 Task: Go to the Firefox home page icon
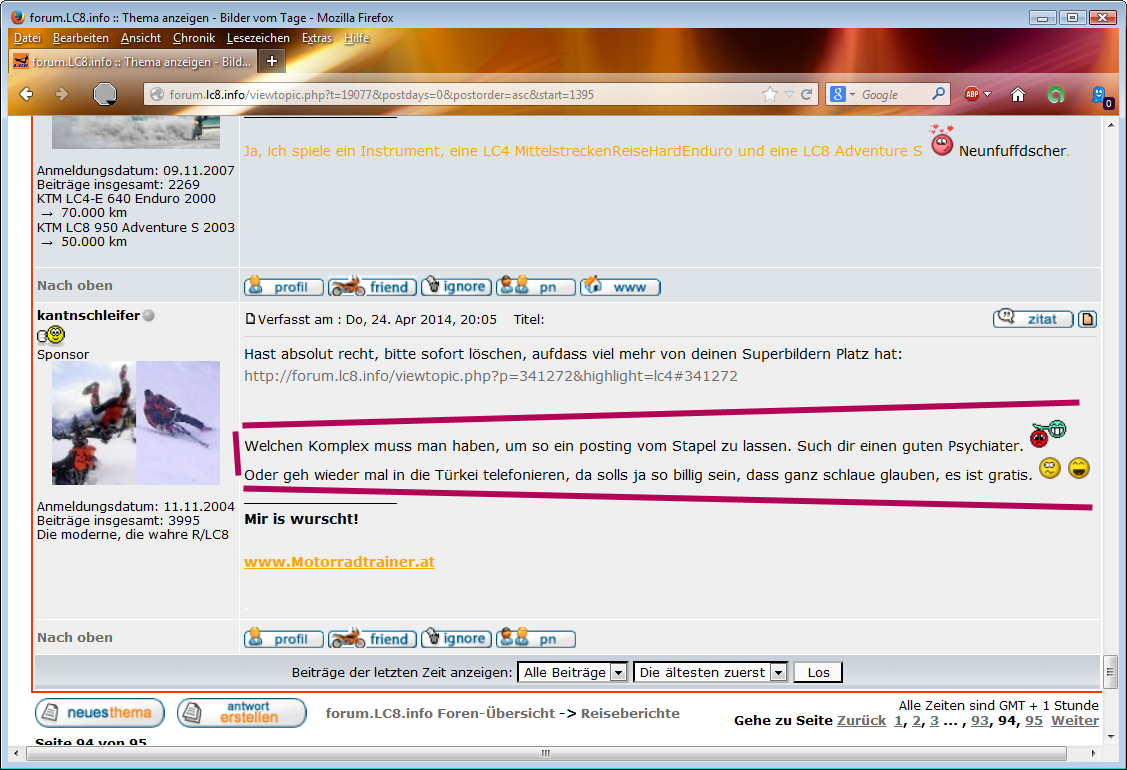click(x=1018, y=94)
